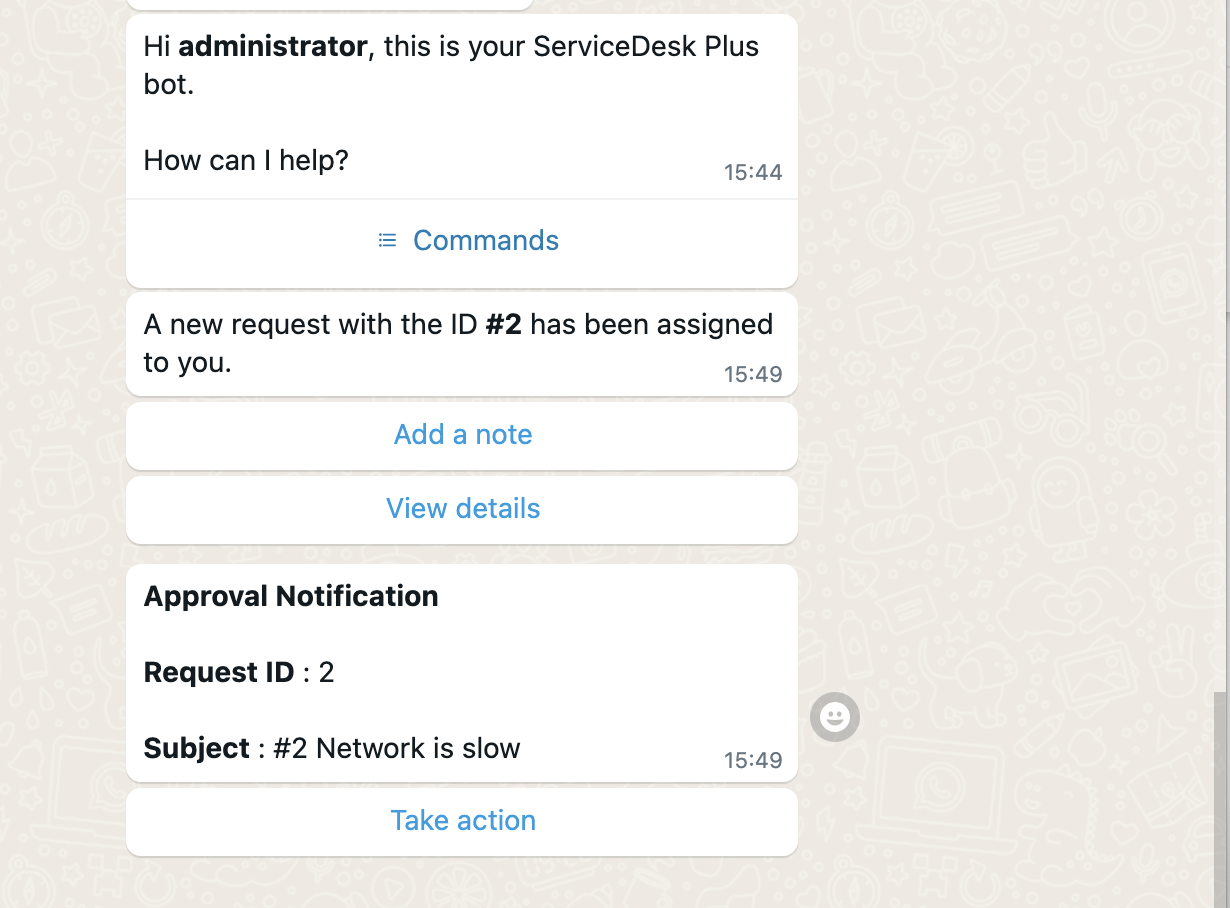Click the 15:49 timestamp on the request-assigned message
The width and height of the screenshot is (1230, 908).
(753, 374)
